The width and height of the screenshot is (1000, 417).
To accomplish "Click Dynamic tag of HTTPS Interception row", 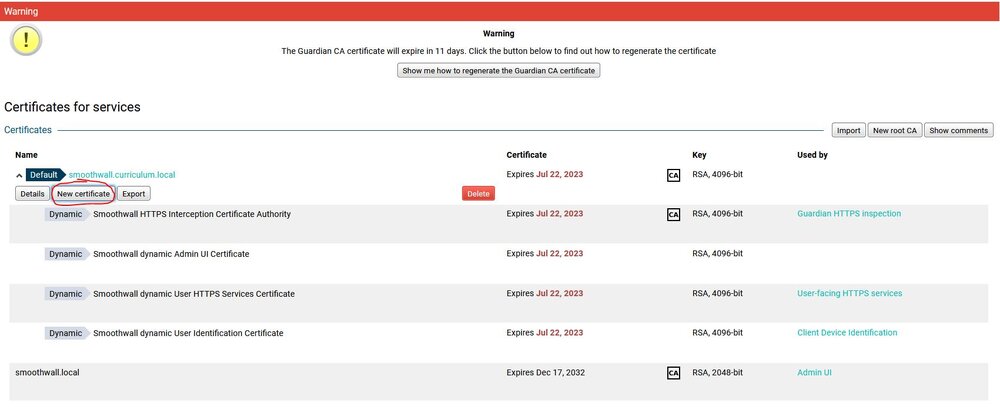I will tap(66, 214).
